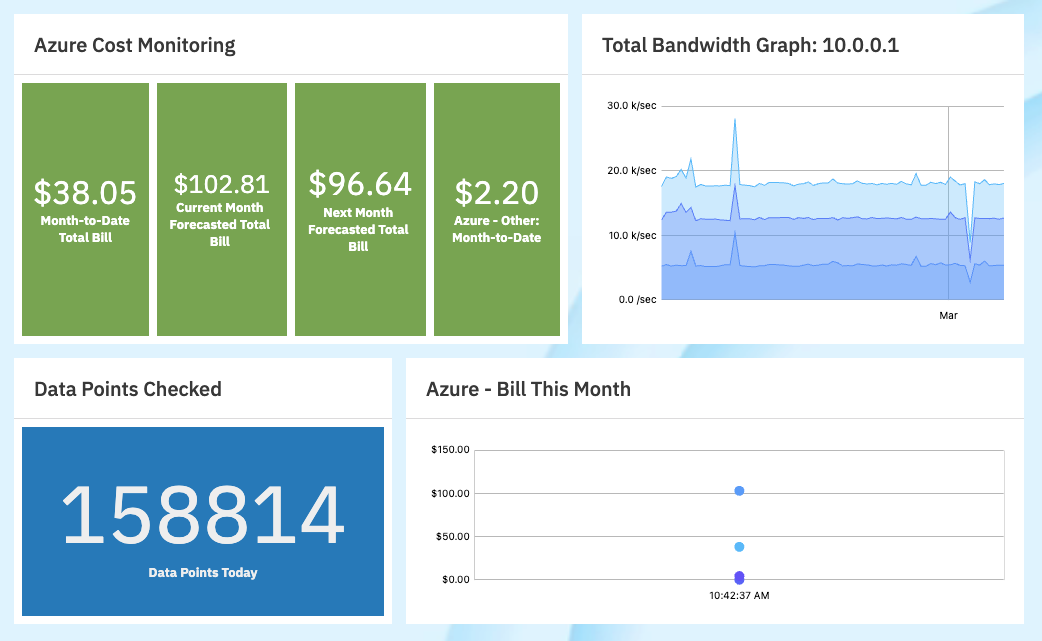
Task: Click the sharp dip in the bandwidth graph
Action: (x=970, y=260)
